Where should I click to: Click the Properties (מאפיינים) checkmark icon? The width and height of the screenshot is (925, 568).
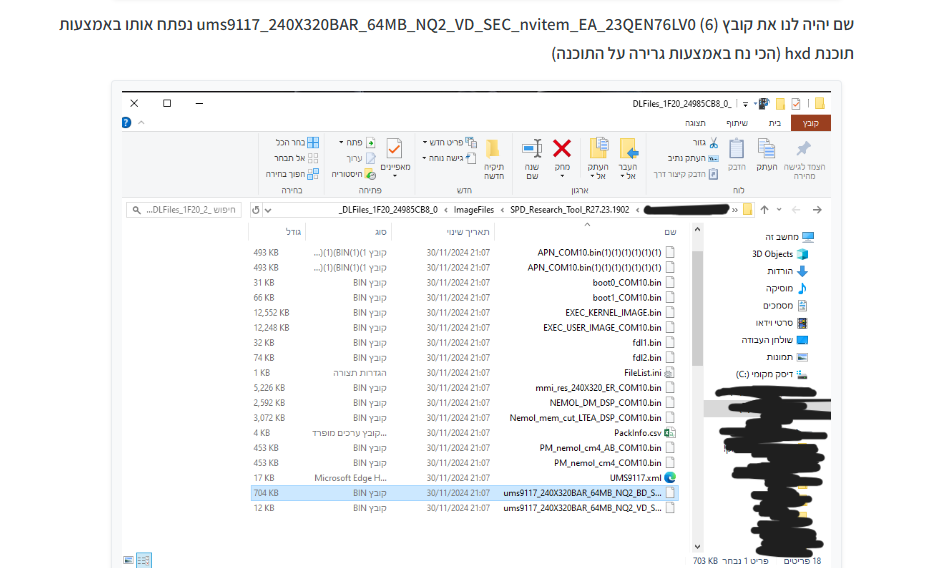tap(394, 148)
